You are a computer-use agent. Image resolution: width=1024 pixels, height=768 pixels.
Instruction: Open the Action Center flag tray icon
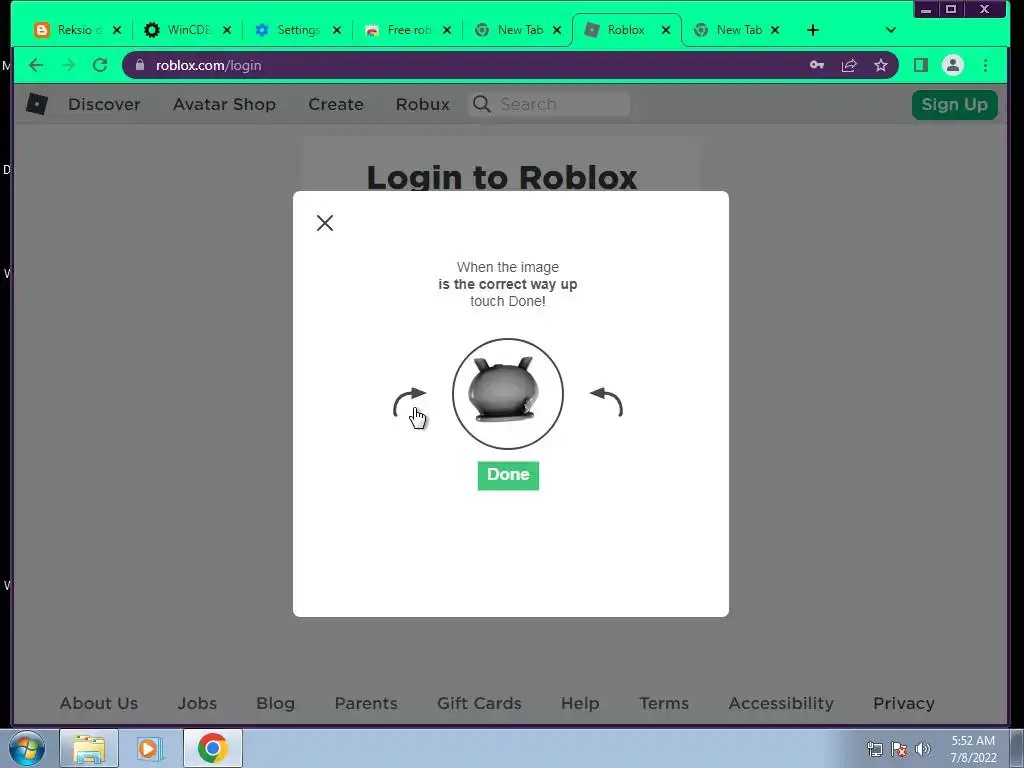tap(899, 749)
